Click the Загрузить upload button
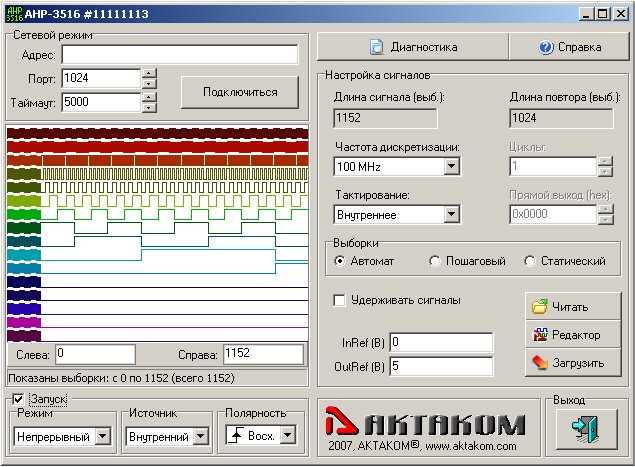635x467 pixels. 573,363
